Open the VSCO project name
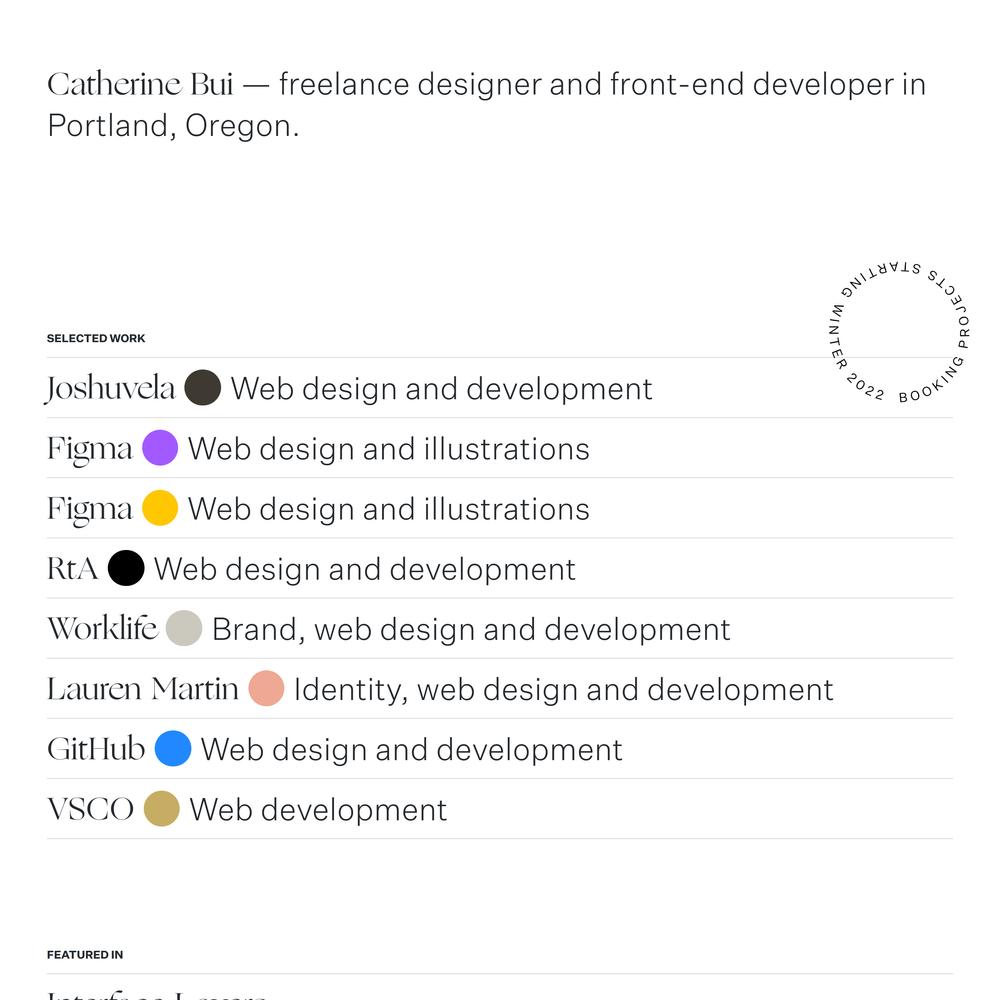This screenshot has height=1000, width=1000. (91, 809)
